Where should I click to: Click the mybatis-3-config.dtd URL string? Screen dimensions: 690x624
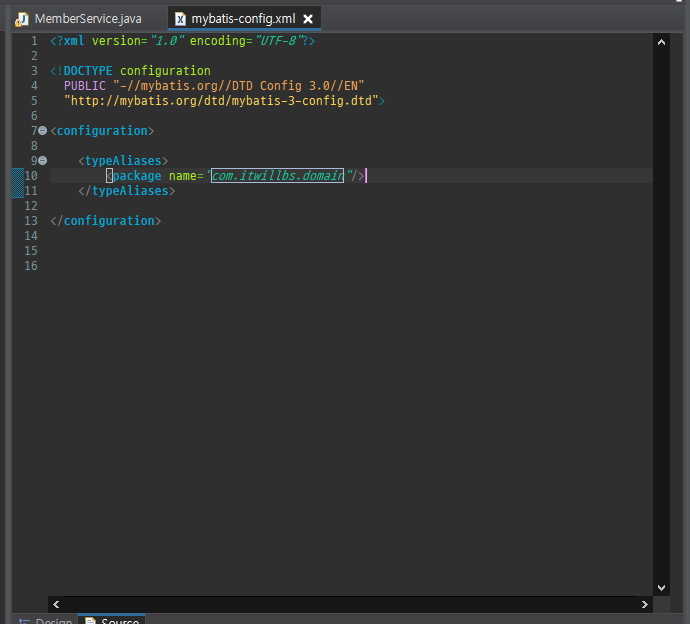click(x=221, y=101)
